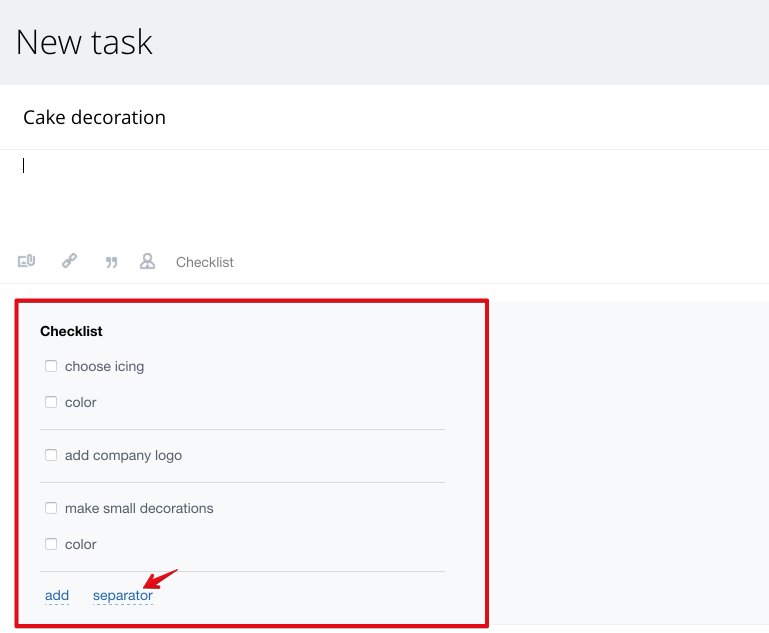Insert a divider with the "separator" link
This screenshot has height=633, width=769.
click(x=122, y=596)
